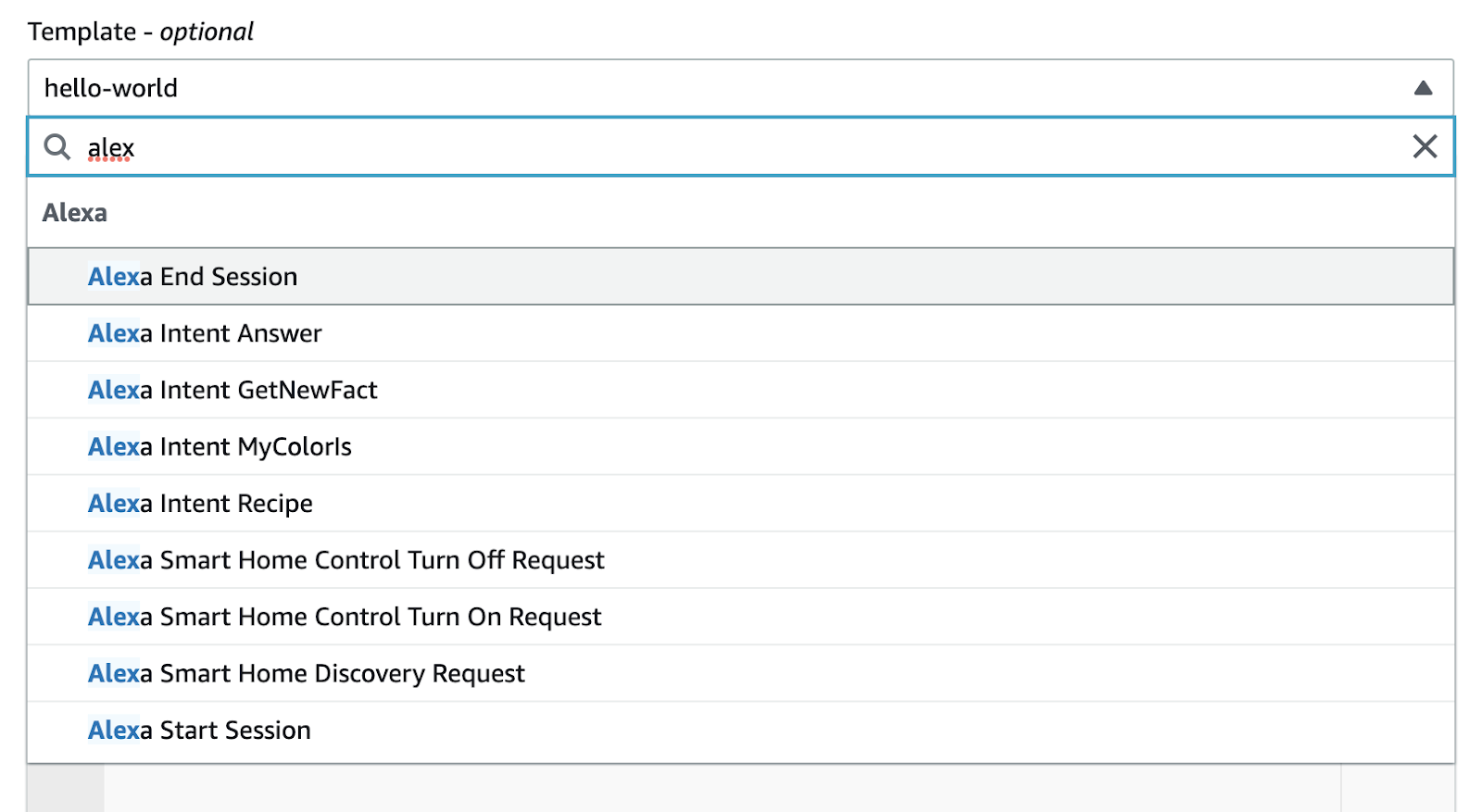Click the Alexa group heading

[75, 213]
